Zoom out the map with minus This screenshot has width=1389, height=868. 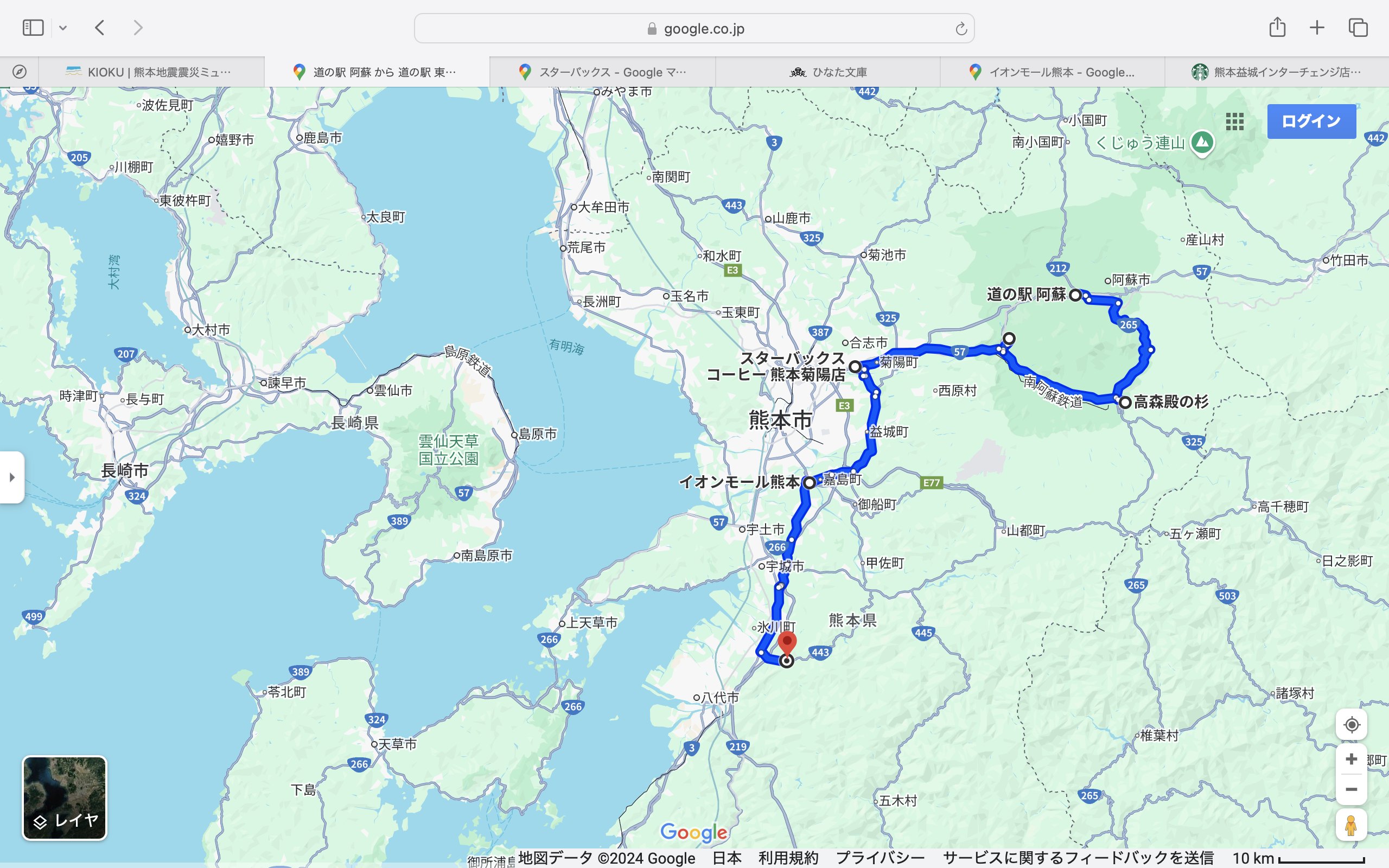(1352, 789)
